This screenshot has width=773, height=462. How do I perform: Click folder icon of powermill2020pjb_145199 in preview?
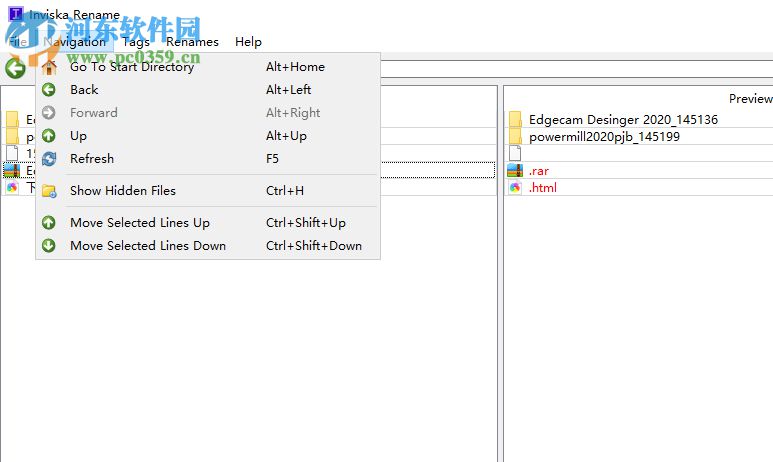pos(515,137)
